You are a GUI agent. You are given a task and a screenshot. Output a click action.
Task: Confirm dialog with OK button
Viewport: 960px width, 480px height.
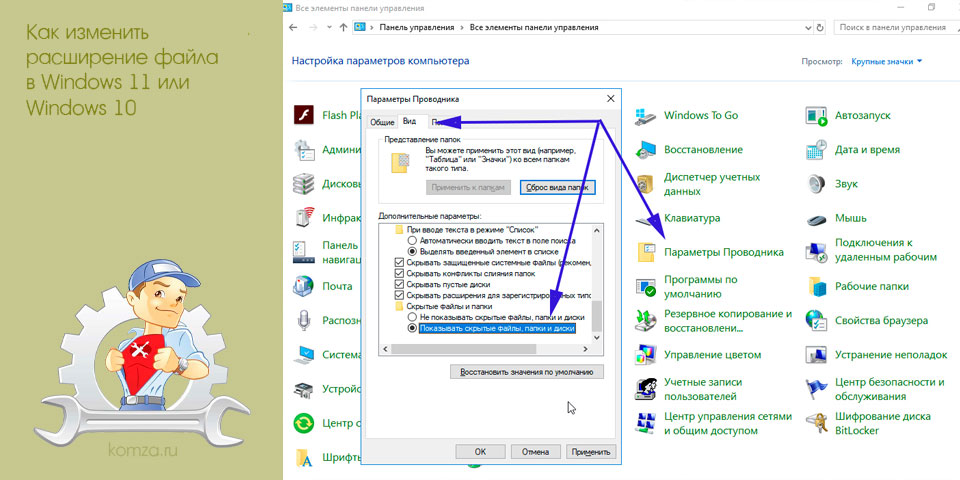[480, 452]
